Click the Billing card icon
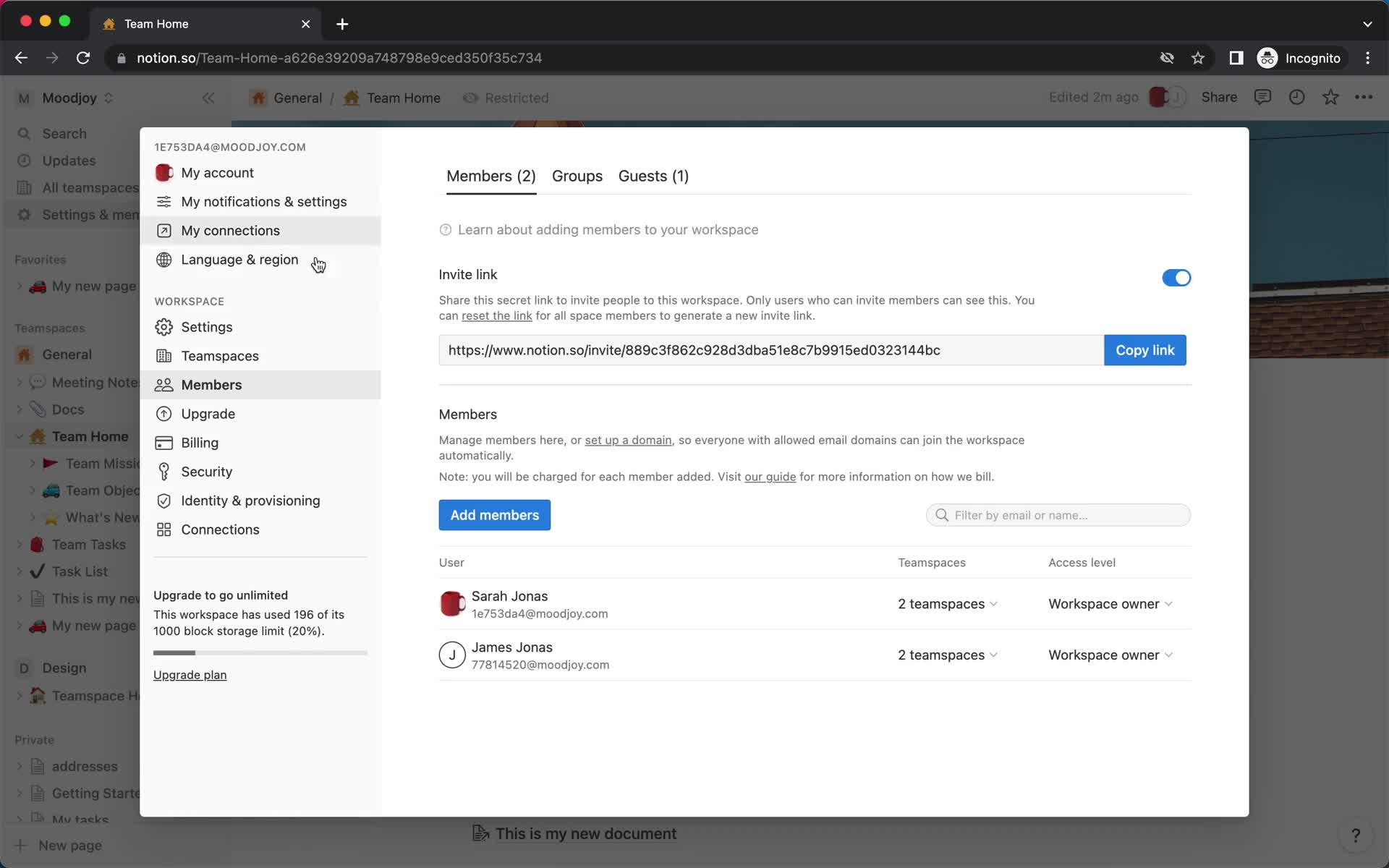This screenshot has width=1389, height=868. [164, 443]
